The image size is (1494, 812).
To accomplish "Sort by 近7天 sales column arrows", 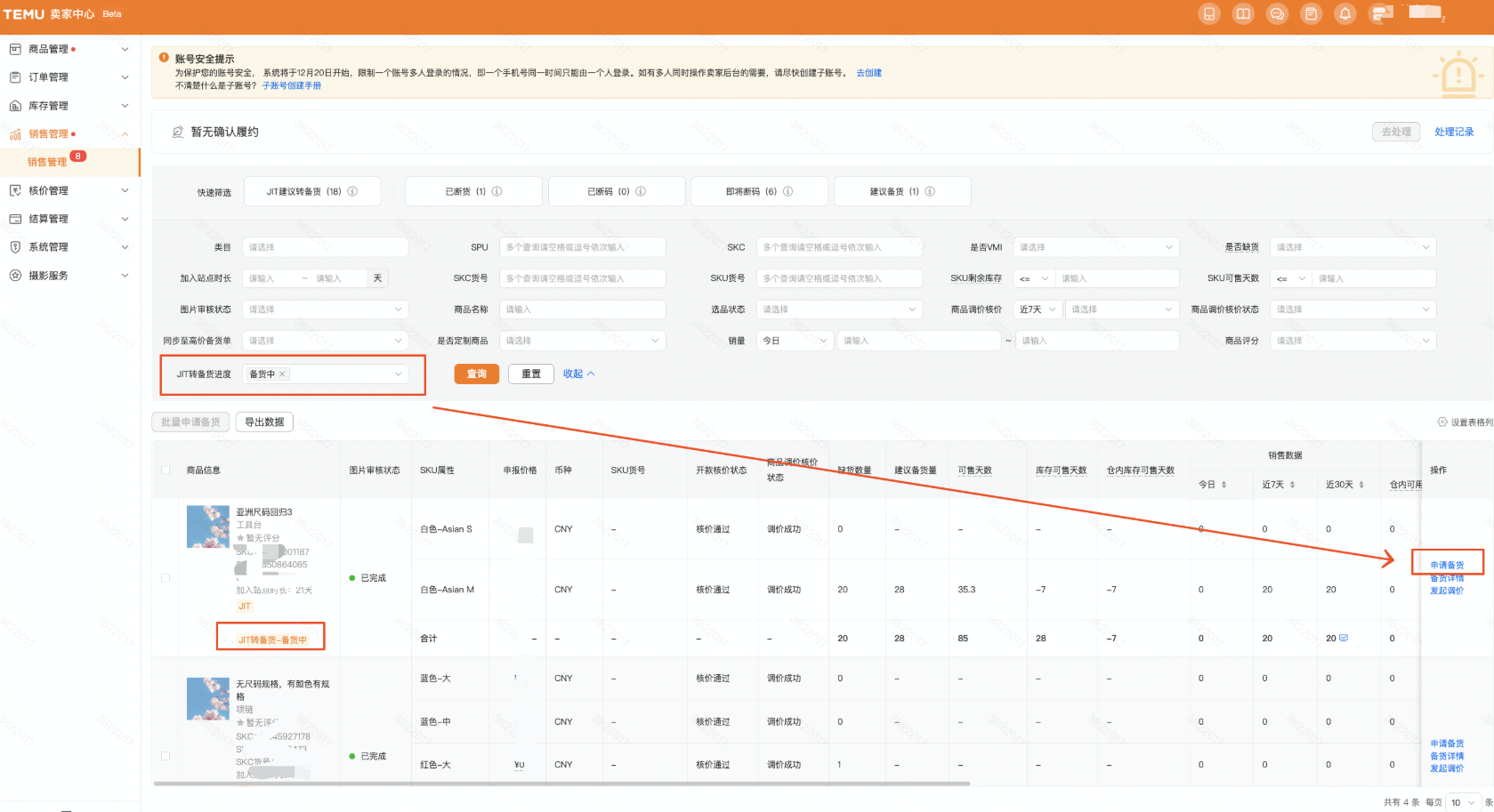I will (1292, 485).
